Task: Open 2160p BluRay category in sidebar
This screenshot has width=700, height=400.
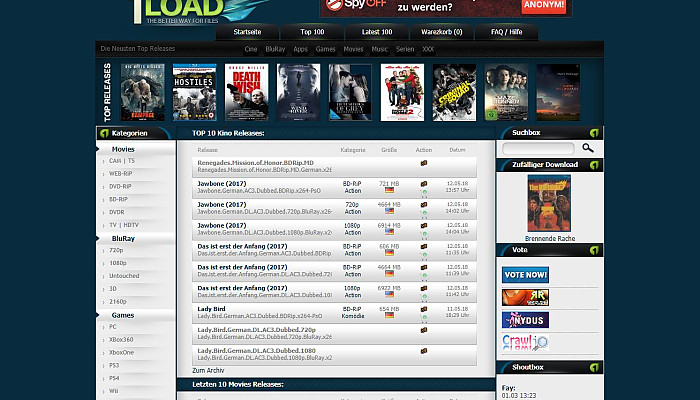Action: [118, 302]
